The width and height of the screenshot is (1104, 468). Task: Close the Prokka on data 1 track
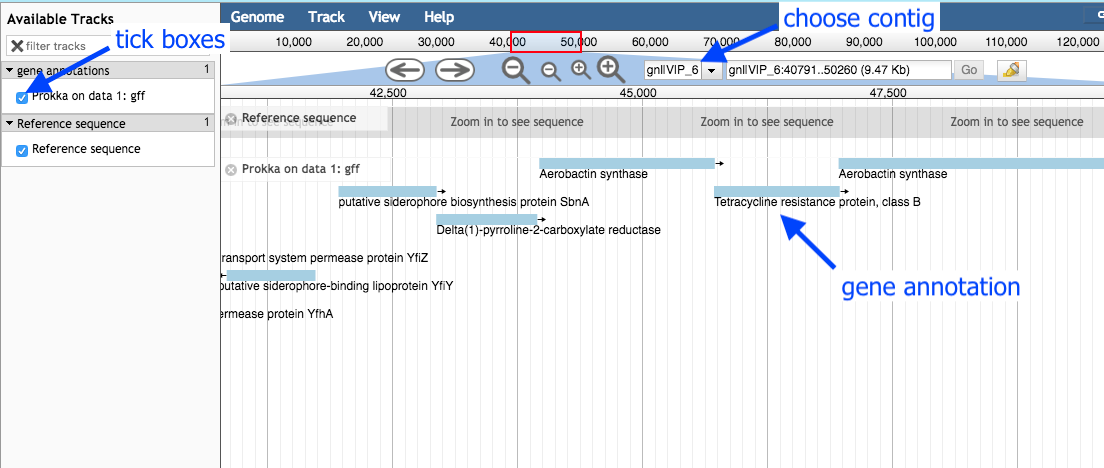230,170
